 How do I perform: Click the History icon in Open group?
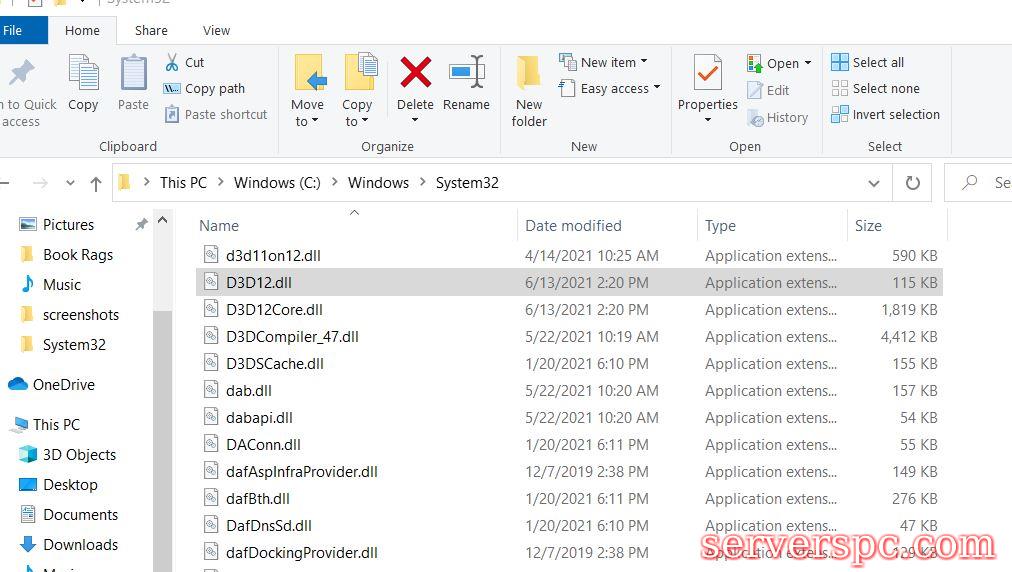click(x=757, y=117)
